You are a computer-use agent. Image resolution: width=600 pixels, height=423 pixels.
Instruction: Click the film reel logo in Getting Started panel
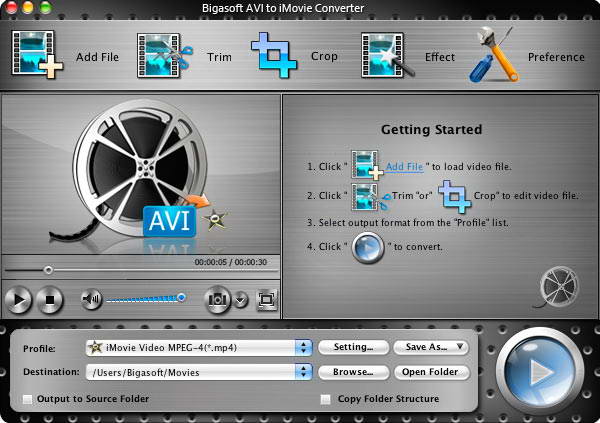coord(557,287)
